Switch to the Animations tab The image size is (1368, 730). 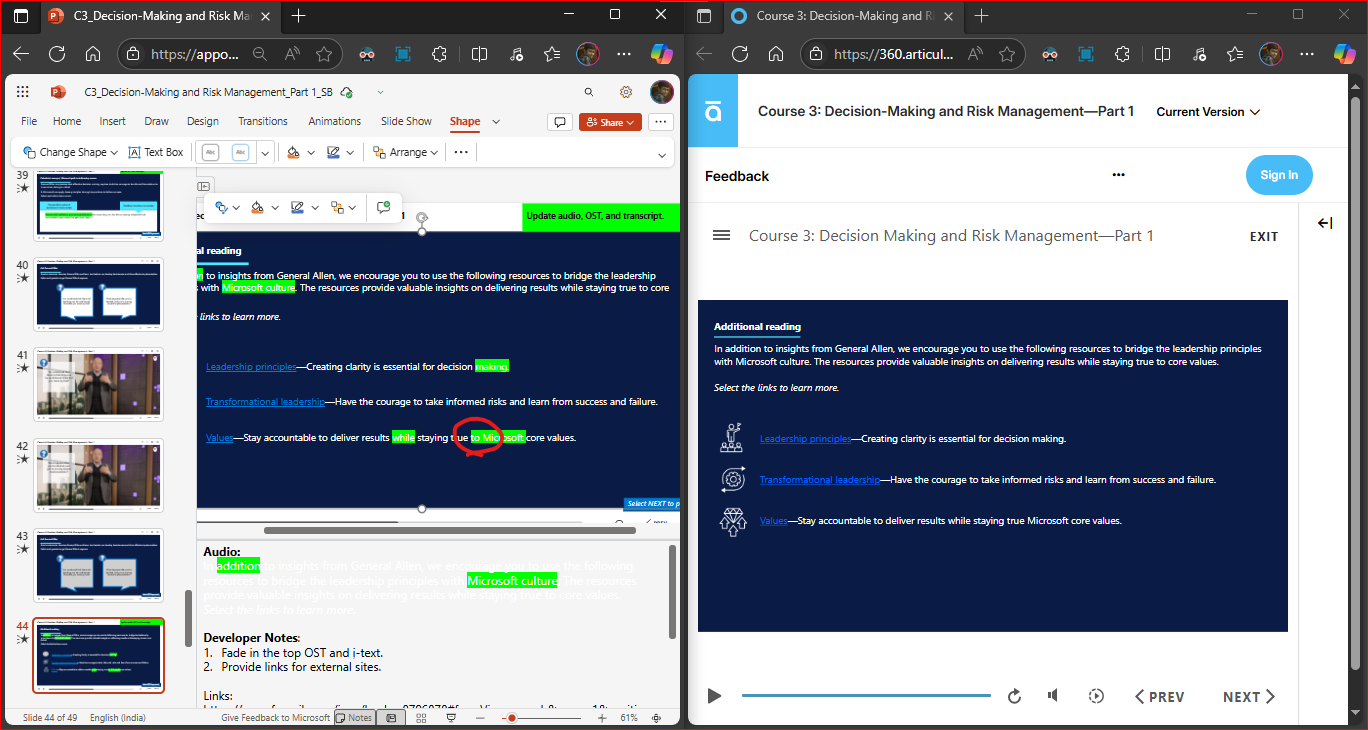[334, 121]
